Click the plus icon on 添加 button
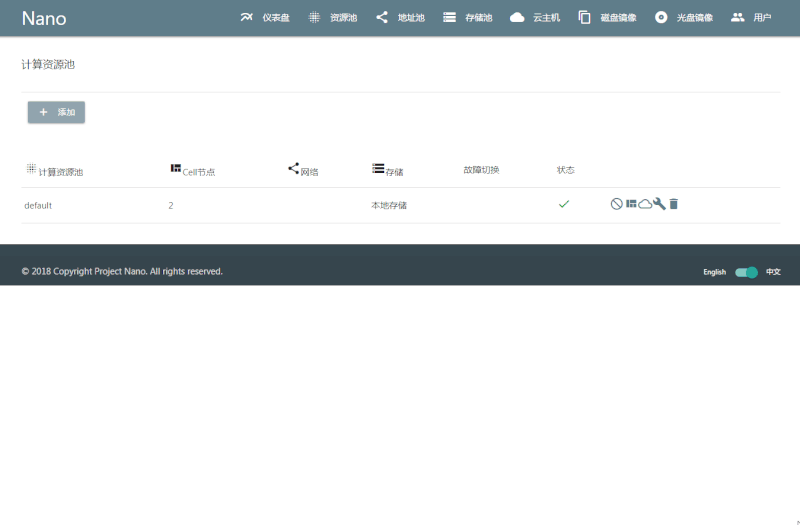 tap(43, 112)
